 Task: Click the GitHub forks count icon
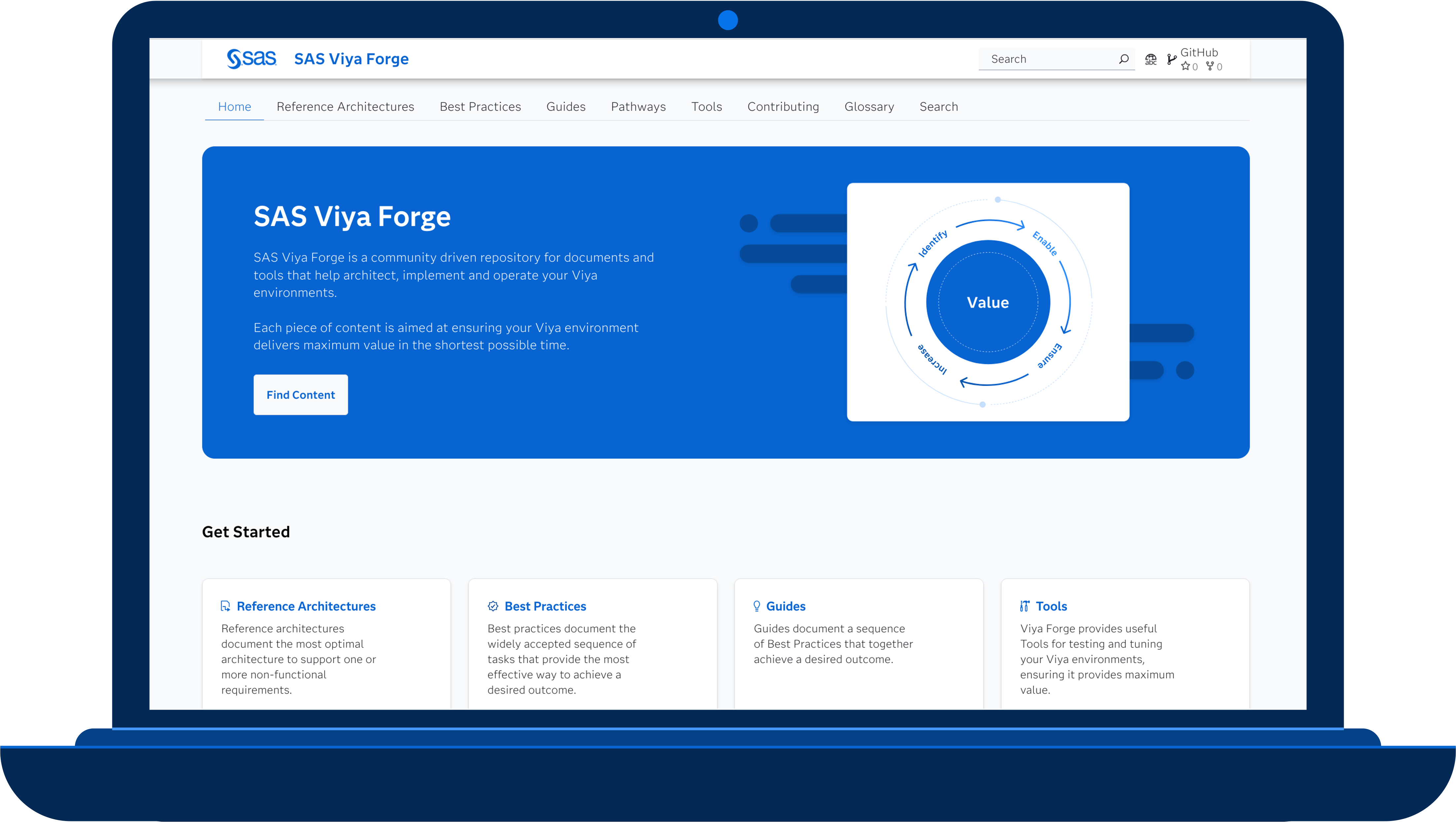[1210, 67]
